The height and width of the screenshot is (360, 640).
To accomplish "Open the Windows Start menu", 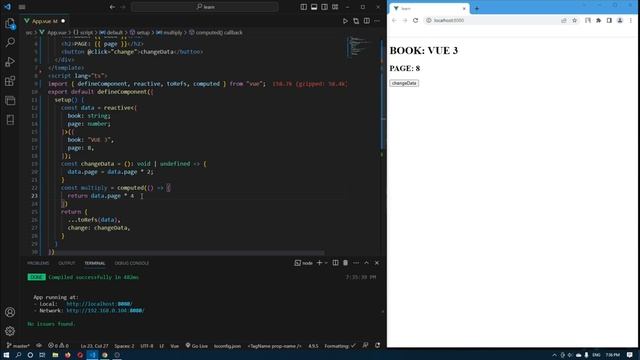I will coord(6,355).
